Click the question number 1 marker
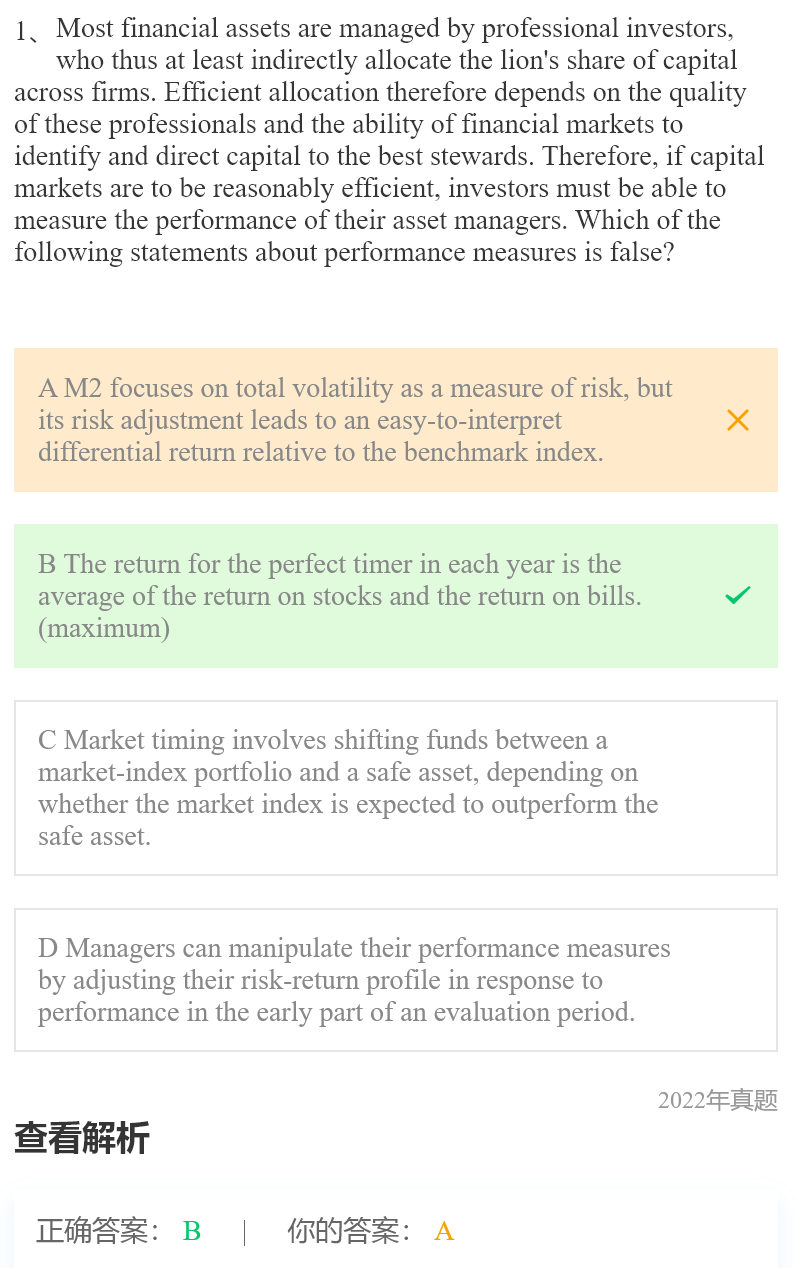This screenshot has height=1268, width=796. tap(22, 31)
